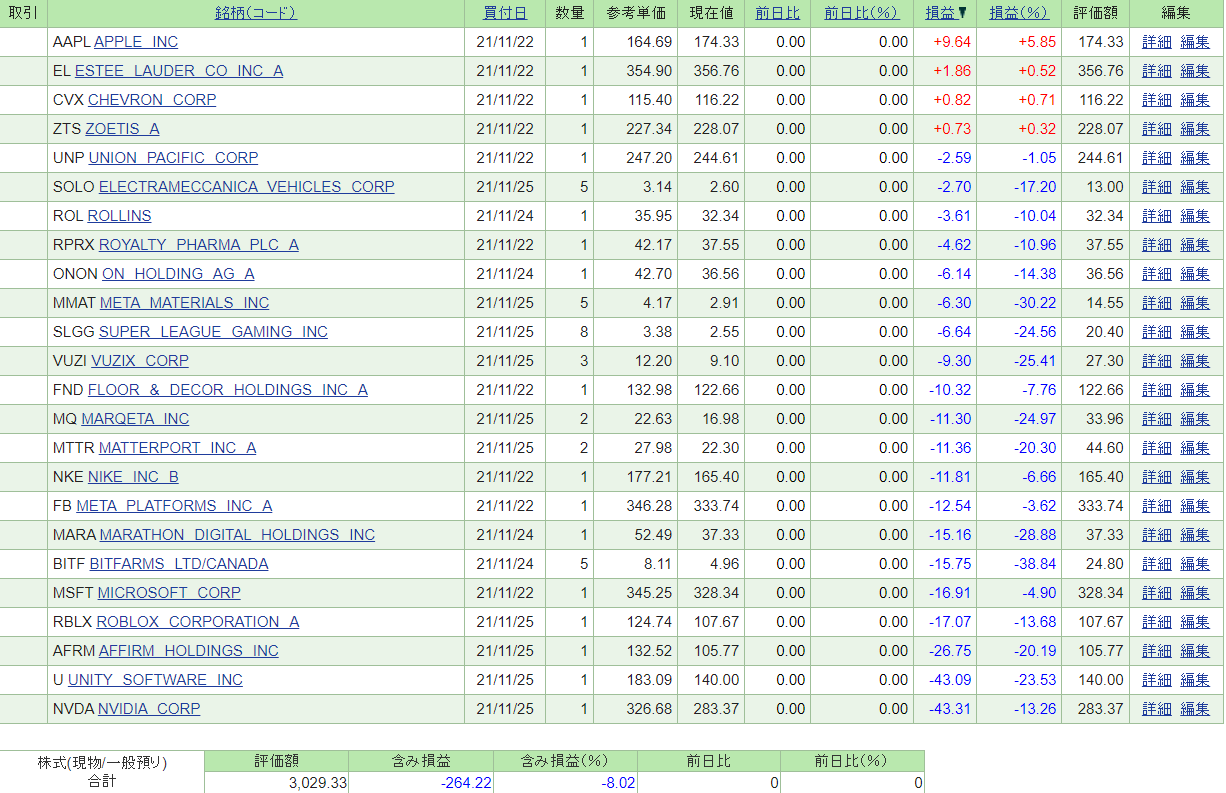Edit the ZTS row via 編集
1226x793 pixels.
tap(1195, 129)
